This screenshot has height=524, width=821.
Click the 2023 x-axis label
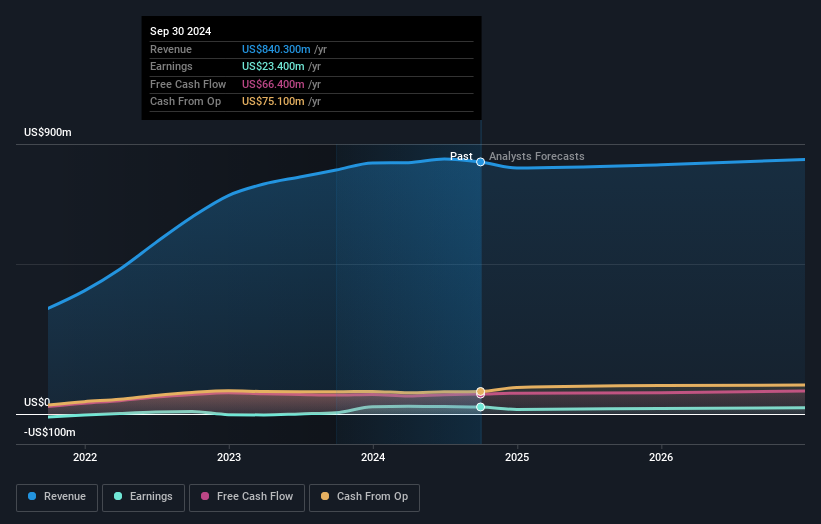point(229,457)
